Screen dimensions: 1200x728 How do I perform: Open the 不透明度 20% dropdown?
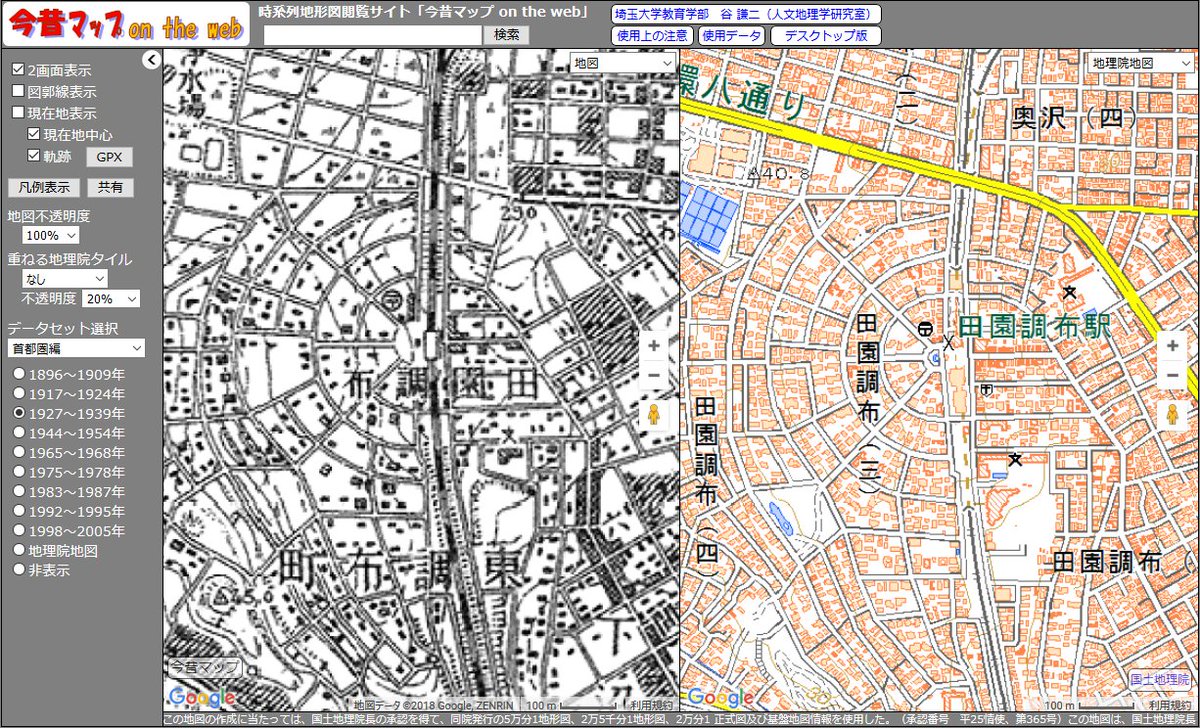pyautogui.click(x=111, y=298)
